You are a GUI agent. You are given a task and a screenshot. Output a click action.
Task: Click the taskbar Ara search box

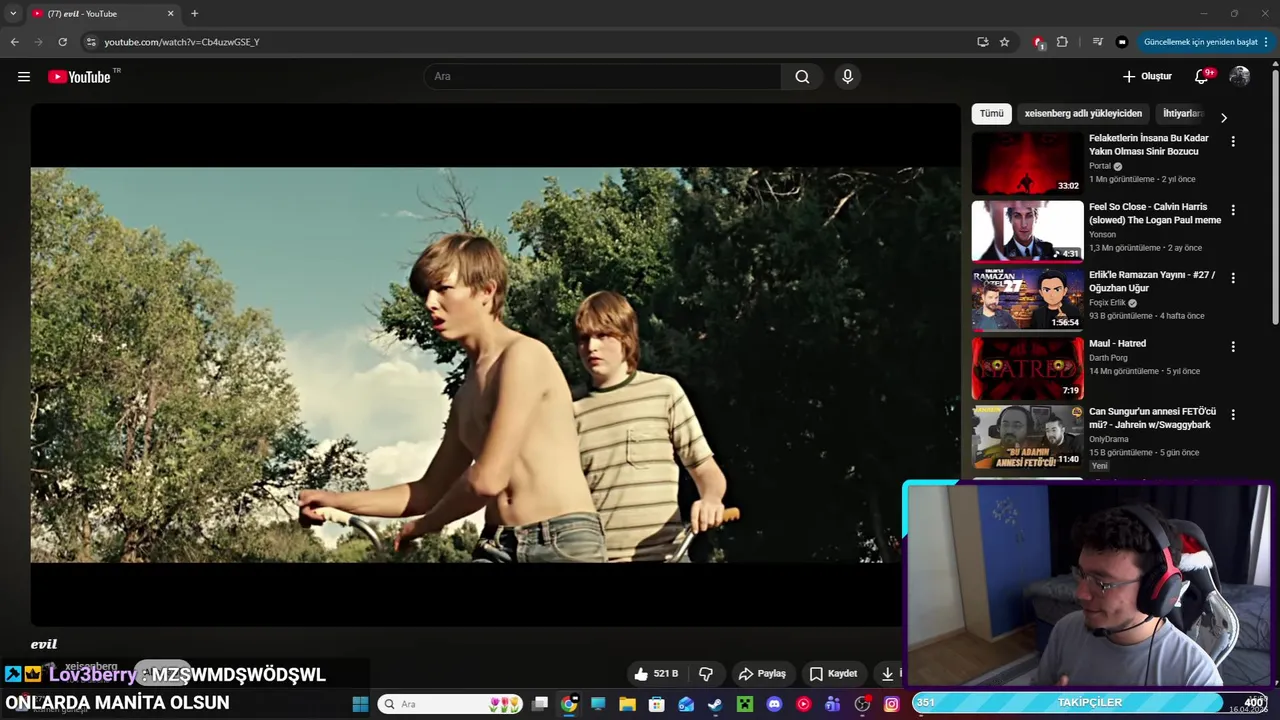[x=450, y=704]
